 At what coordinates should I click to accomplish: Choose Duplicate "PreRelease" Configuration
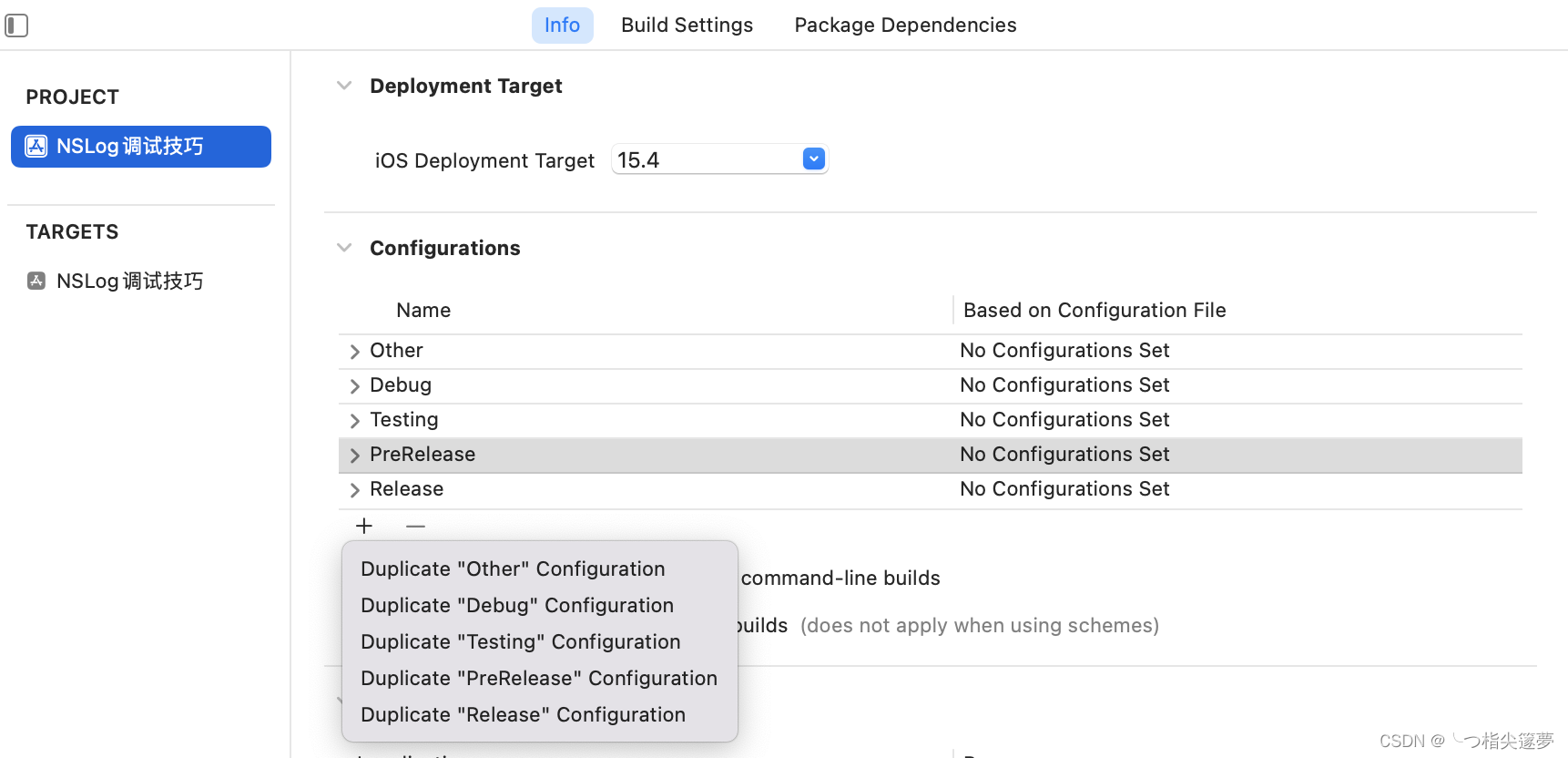[539, 678]
